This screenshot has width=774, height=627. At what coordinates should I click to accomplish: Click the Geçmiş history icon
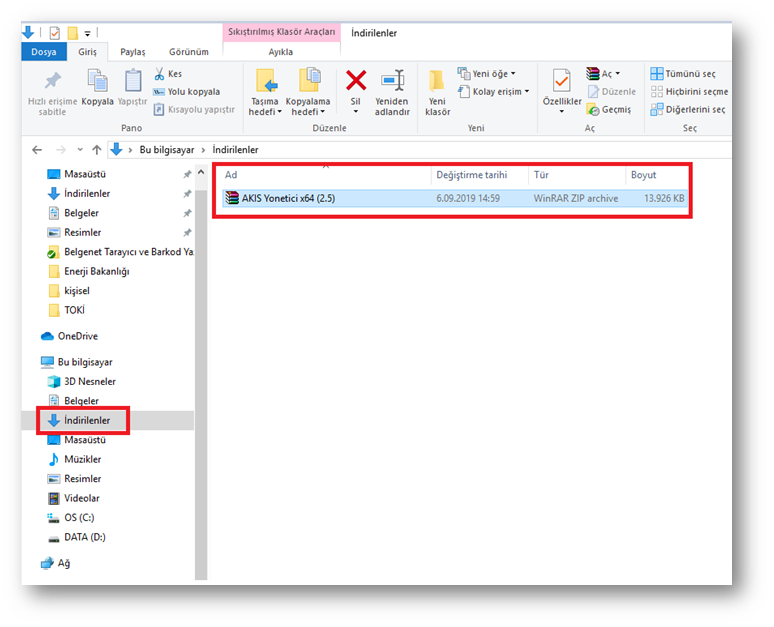(x=594, y=109)
